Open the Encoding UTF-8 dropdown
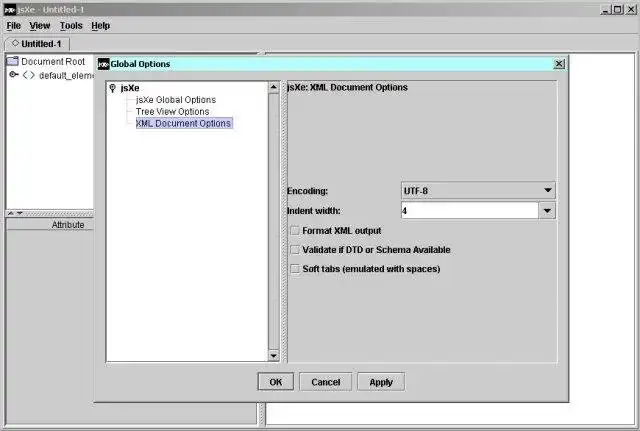The image size is (640, 431). pos(478,191)
